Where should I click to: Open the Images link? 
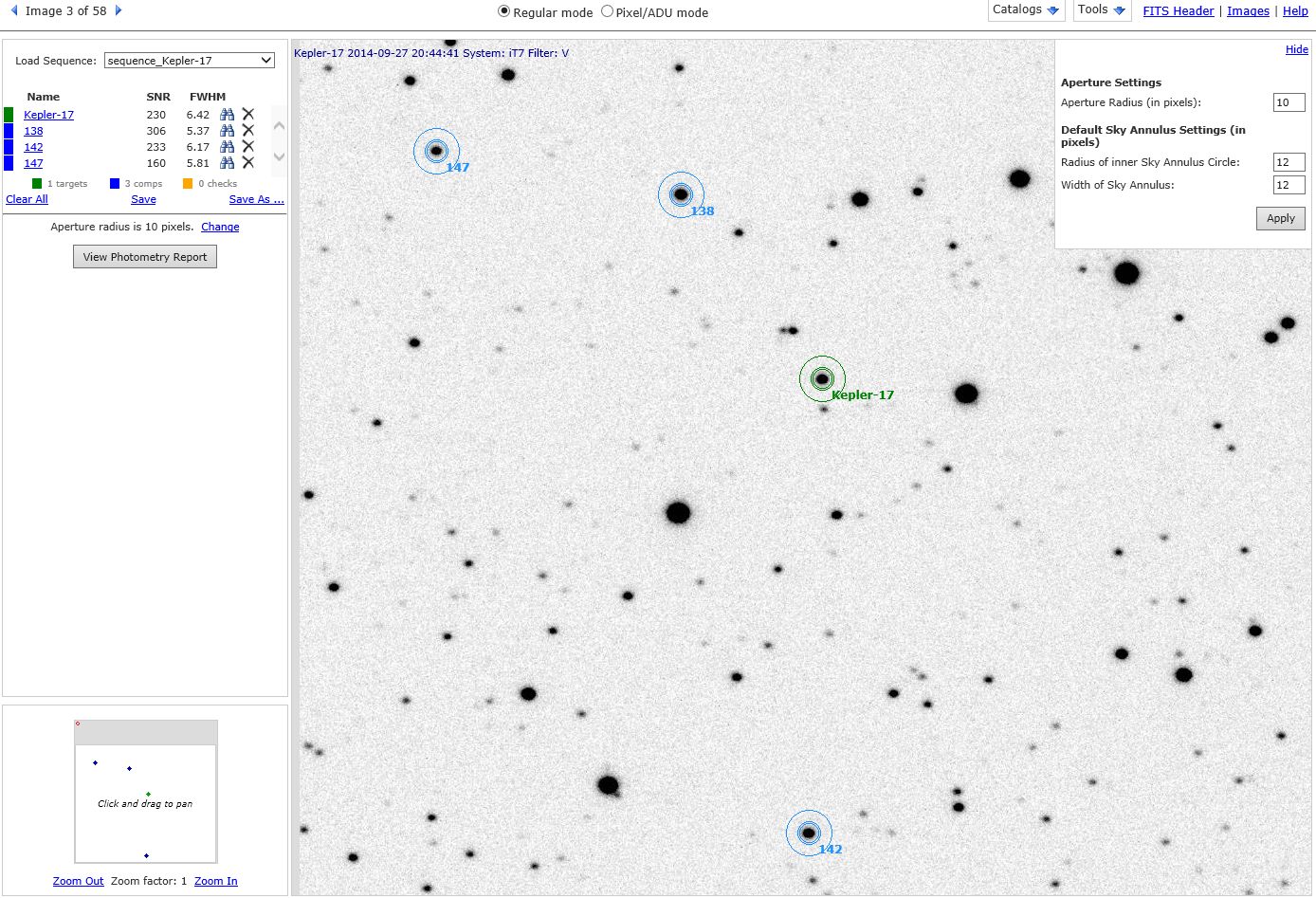point(1248,11)
